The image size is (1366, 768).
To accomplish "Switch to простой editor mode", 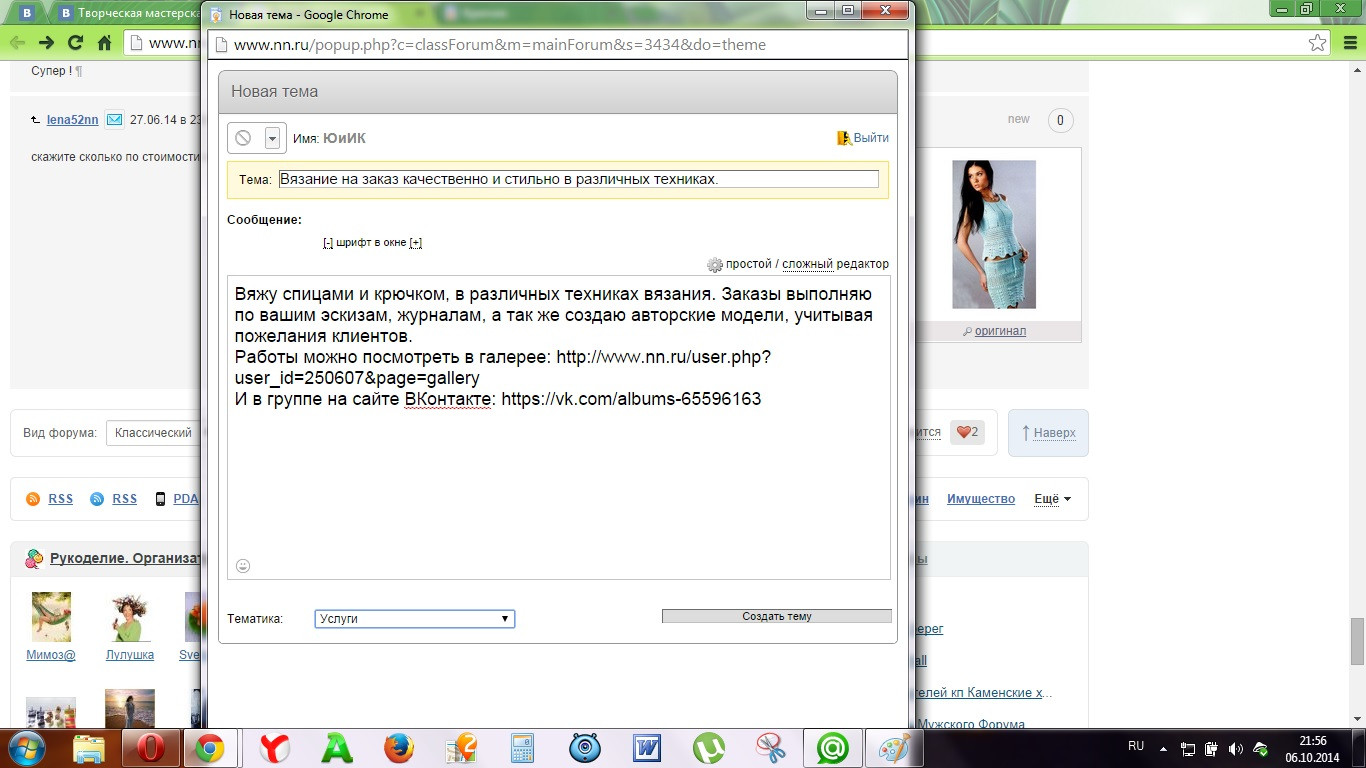I will point(749,264).
